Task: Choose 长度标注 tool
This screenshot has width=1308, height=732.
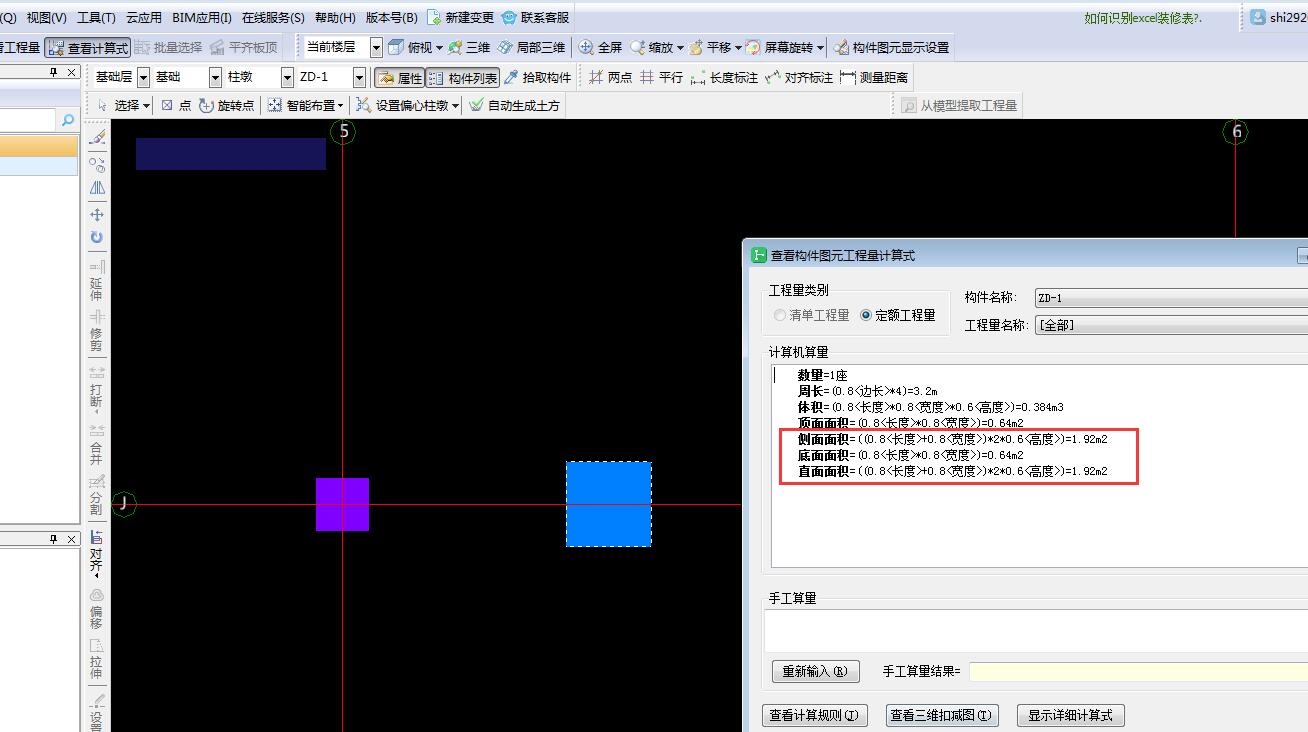Action: point(724,77)
